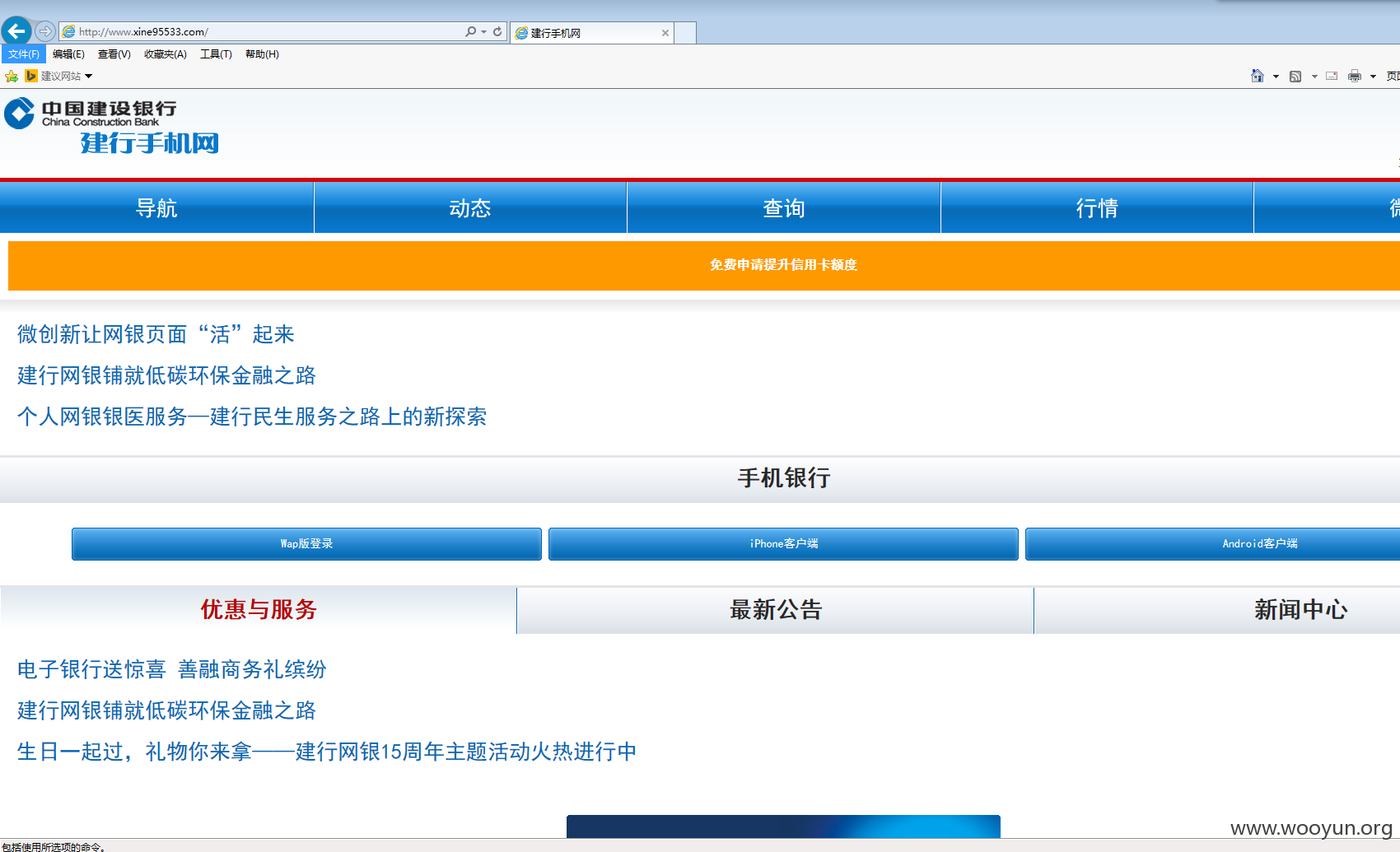The height and width of the screenshot is (852, 1400).
Task: Go back with the browser back arrow
Action: (16, 31)
